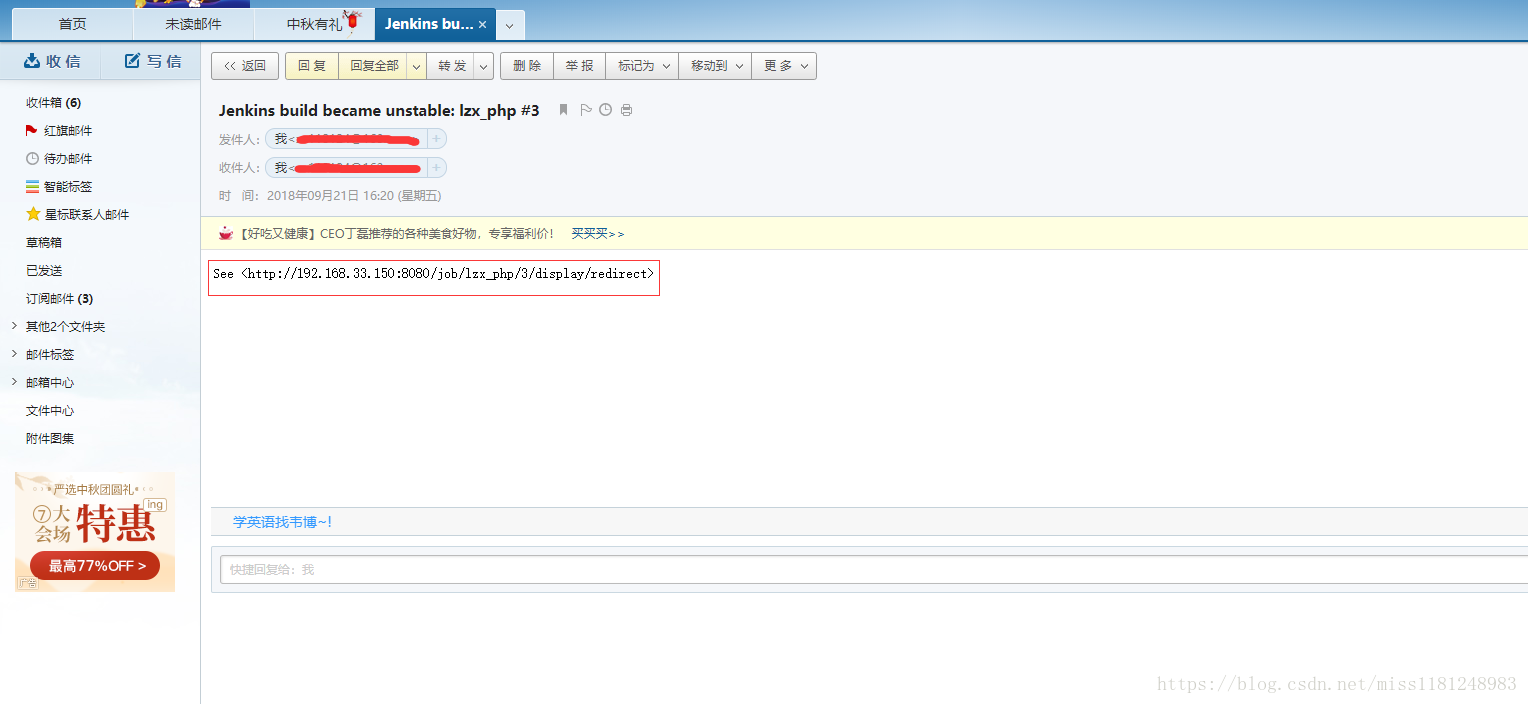Click 学英语找韦博~! link
The height and width of the screenshot is (704, 1528).
pyautogui.click(x=282, y=521)
